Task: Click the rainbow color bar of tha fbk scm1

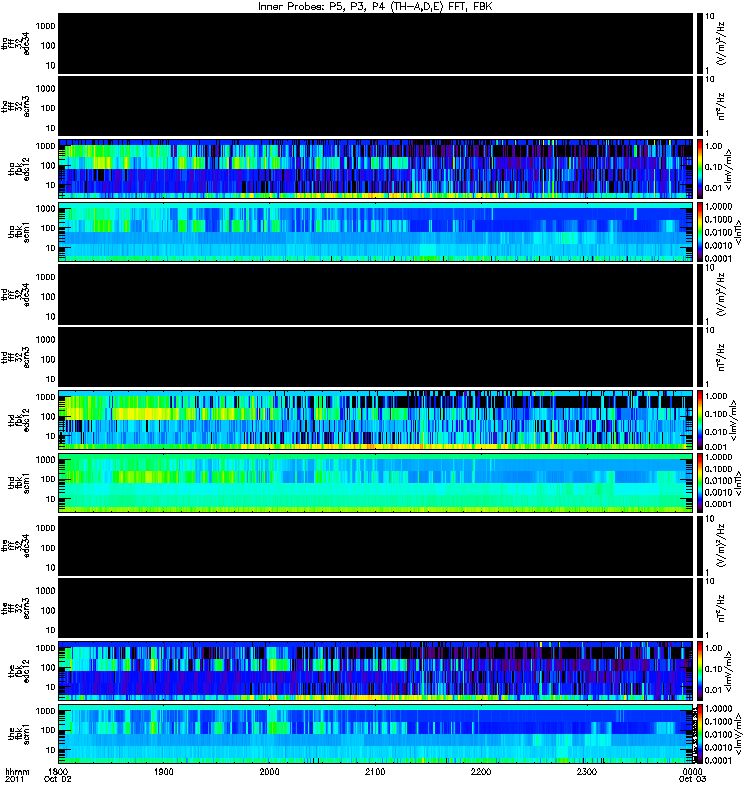Action: pos(700,232)
